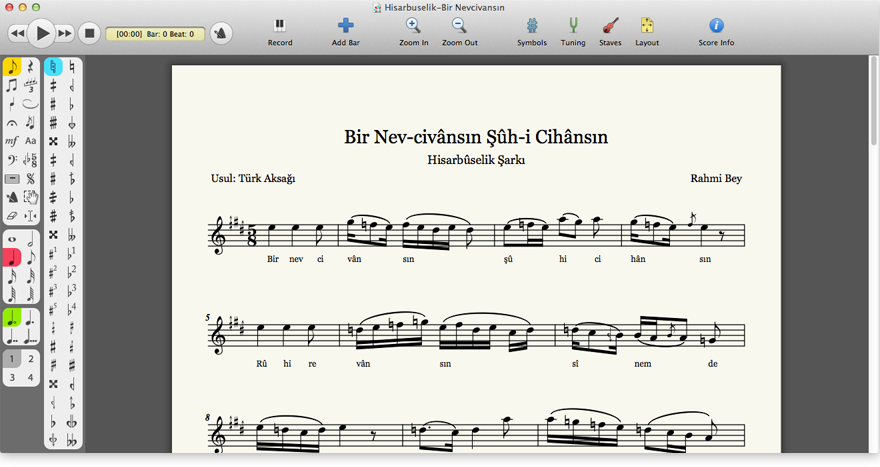The height and width of the screenshot is (467, 880).
Task: Select voice 4
Action: [30, 377]
